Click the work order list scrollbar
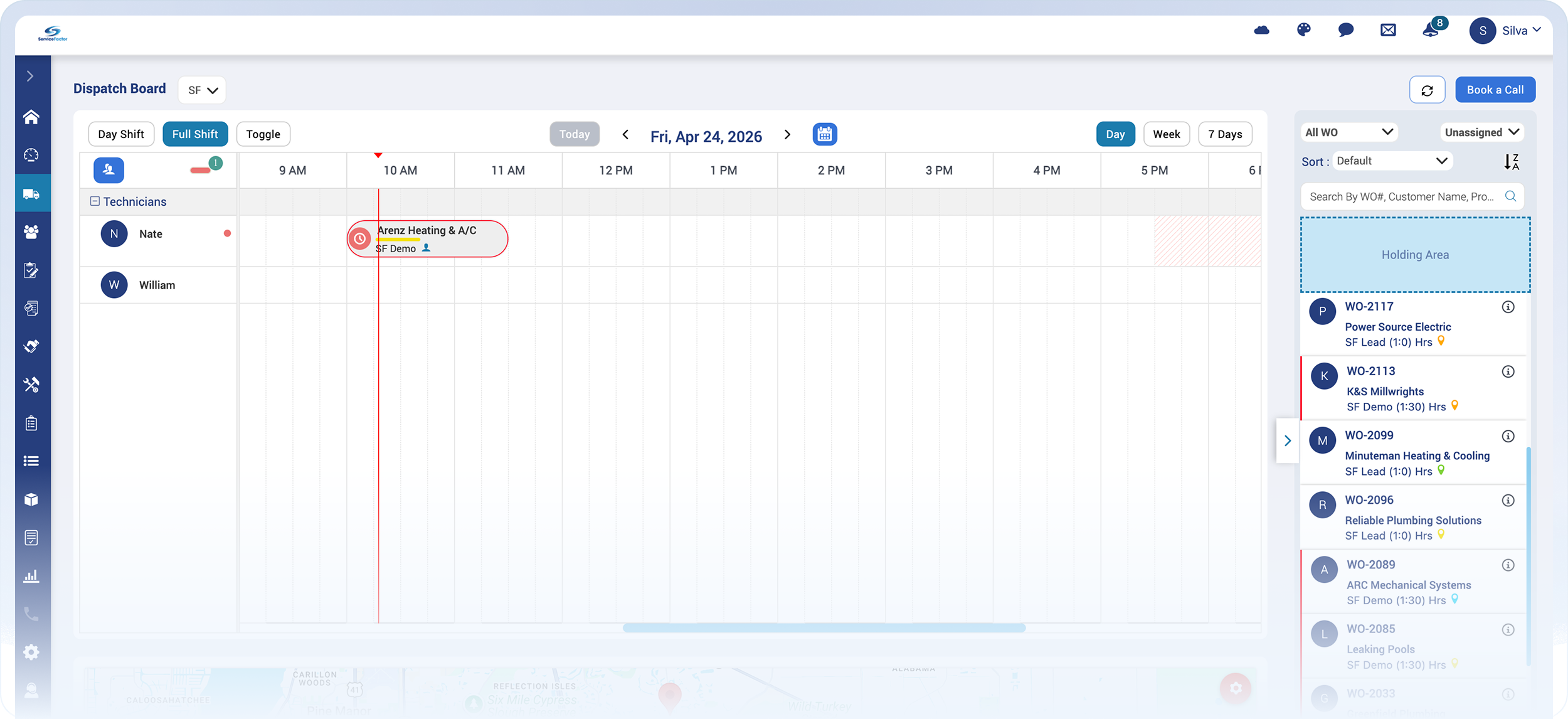The width and height of the screenshot is (1568, 719). [1528, 557]
